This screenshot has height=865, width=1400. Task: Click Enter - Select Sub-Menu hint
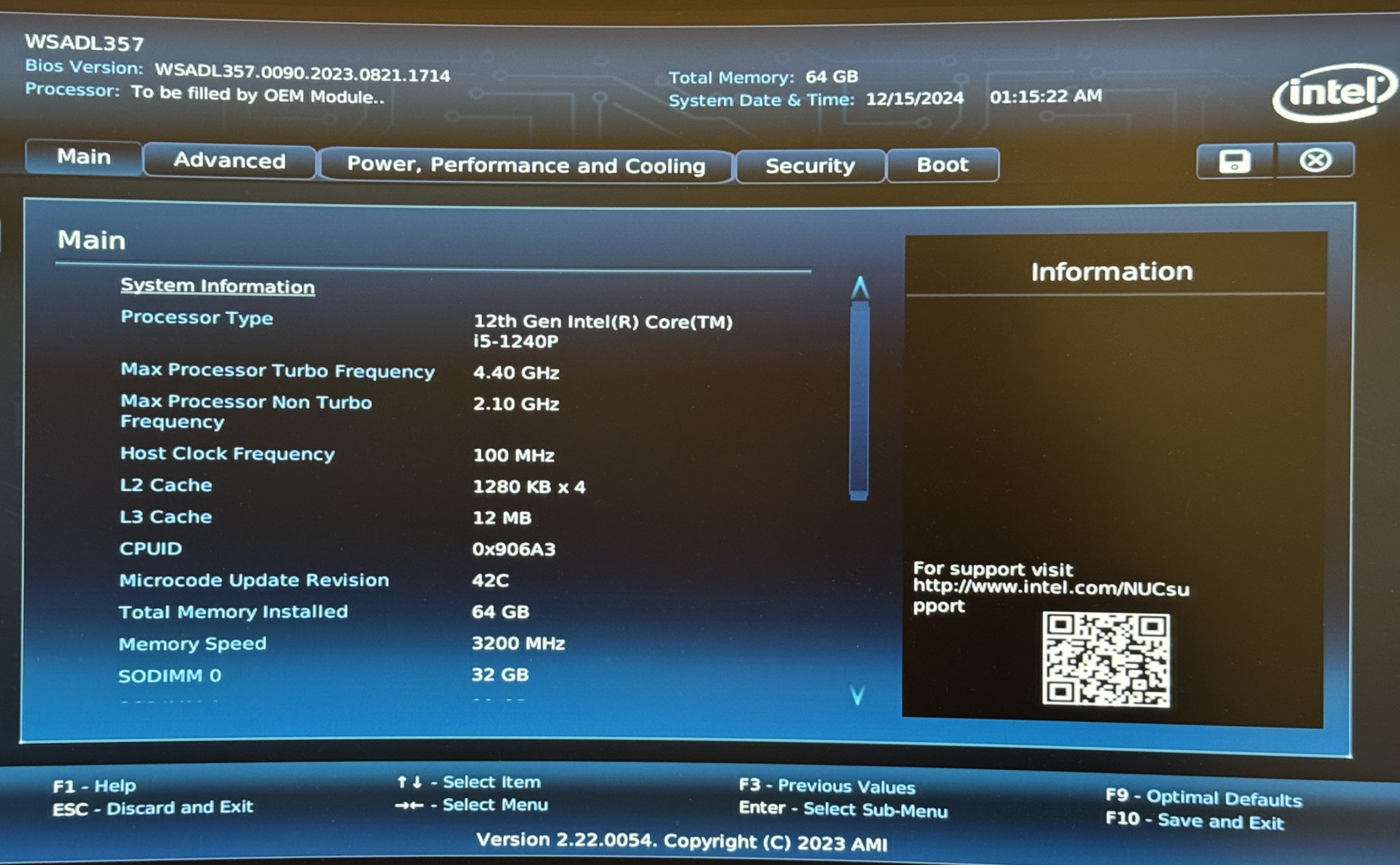click(x=844, y=809)
